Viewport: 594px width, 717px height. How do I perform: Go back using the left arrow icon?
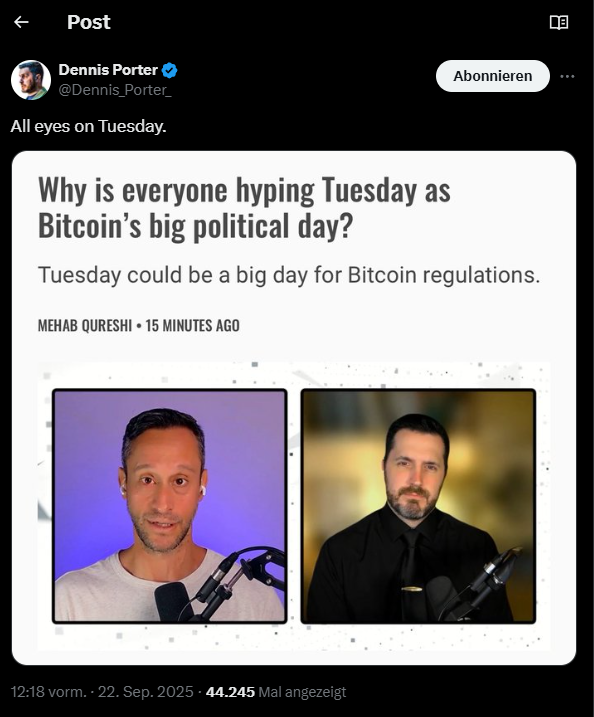(21, 22)
